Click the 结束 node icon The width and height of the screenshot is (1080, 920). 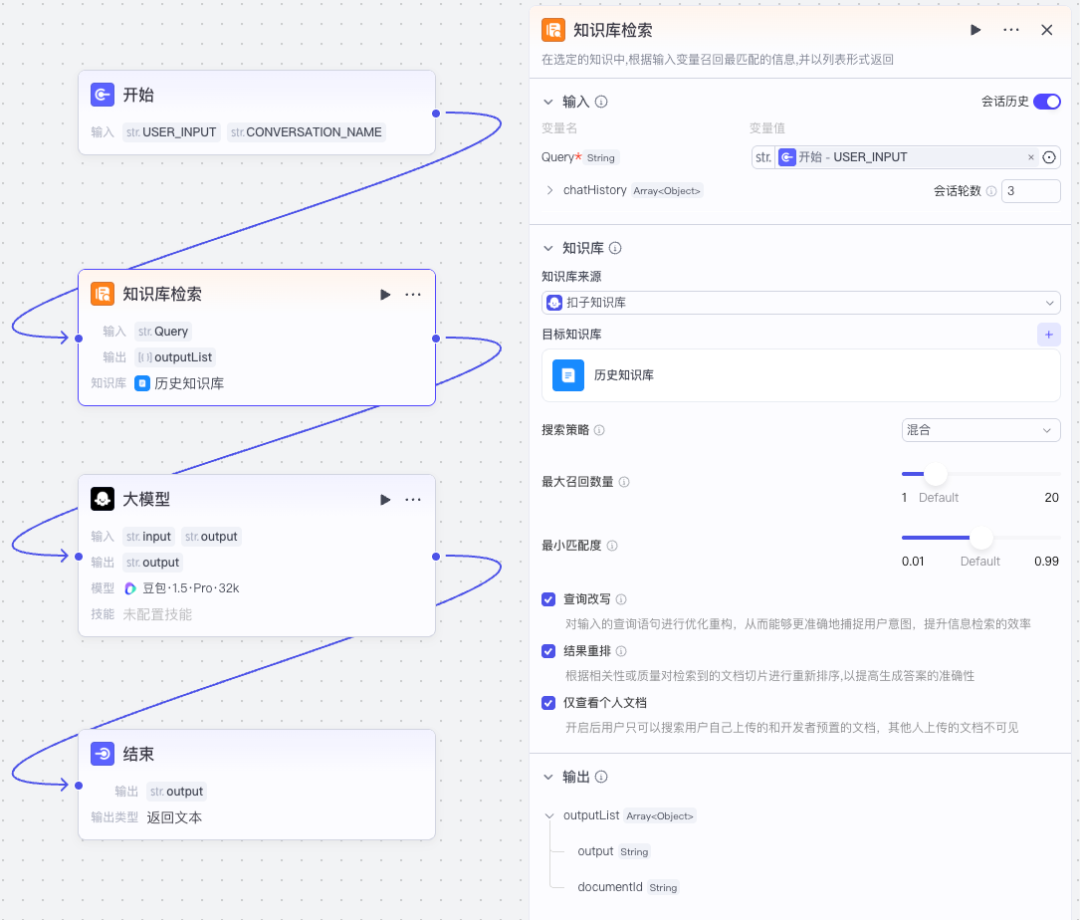(103, 754)
